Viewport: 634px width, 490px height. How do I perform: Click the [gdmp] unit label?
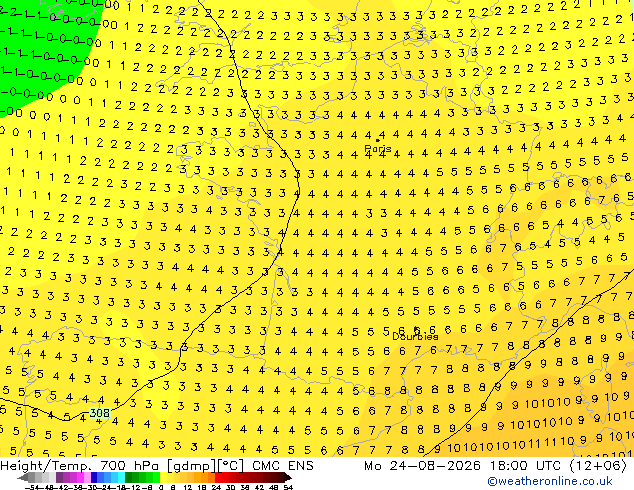tap(192, 466)
